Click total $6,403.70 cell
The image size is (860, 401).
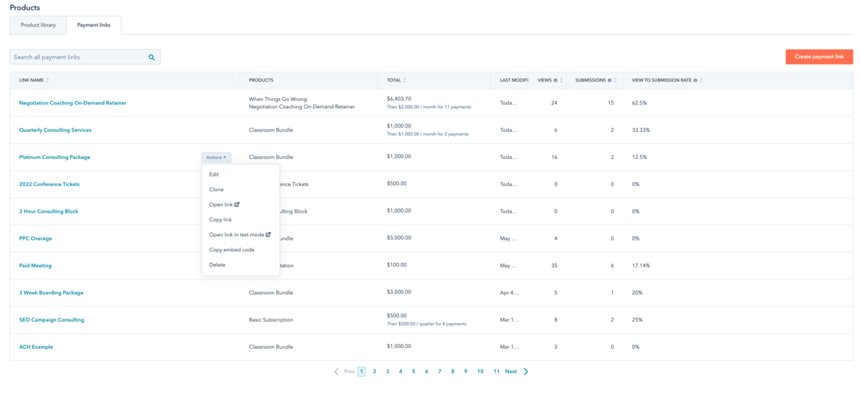click(x=399, y=99)
